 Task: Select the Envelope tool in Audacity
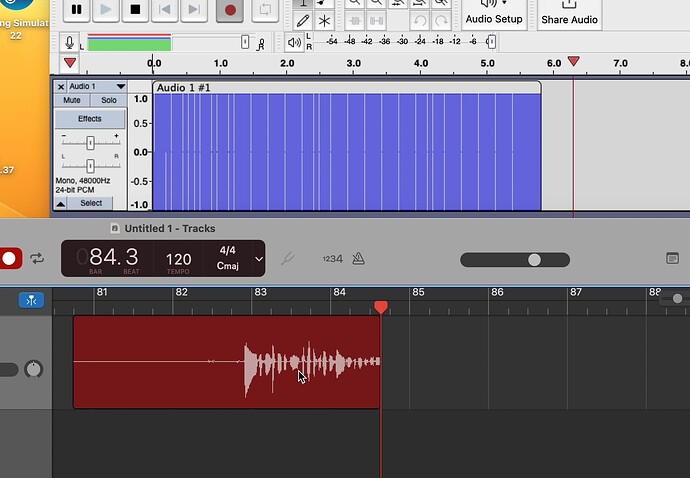coord(324,4)
